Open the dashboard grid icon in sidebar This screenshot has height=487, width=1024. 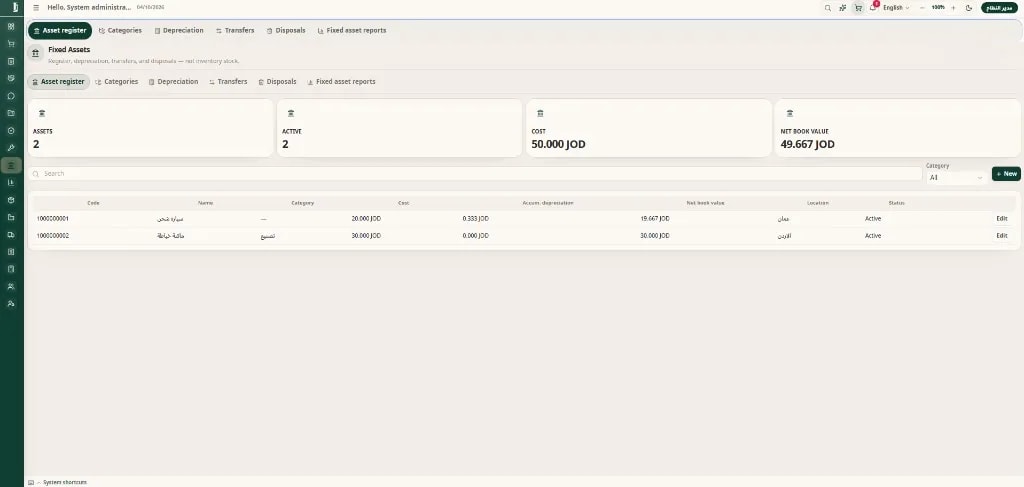[11, 27]
